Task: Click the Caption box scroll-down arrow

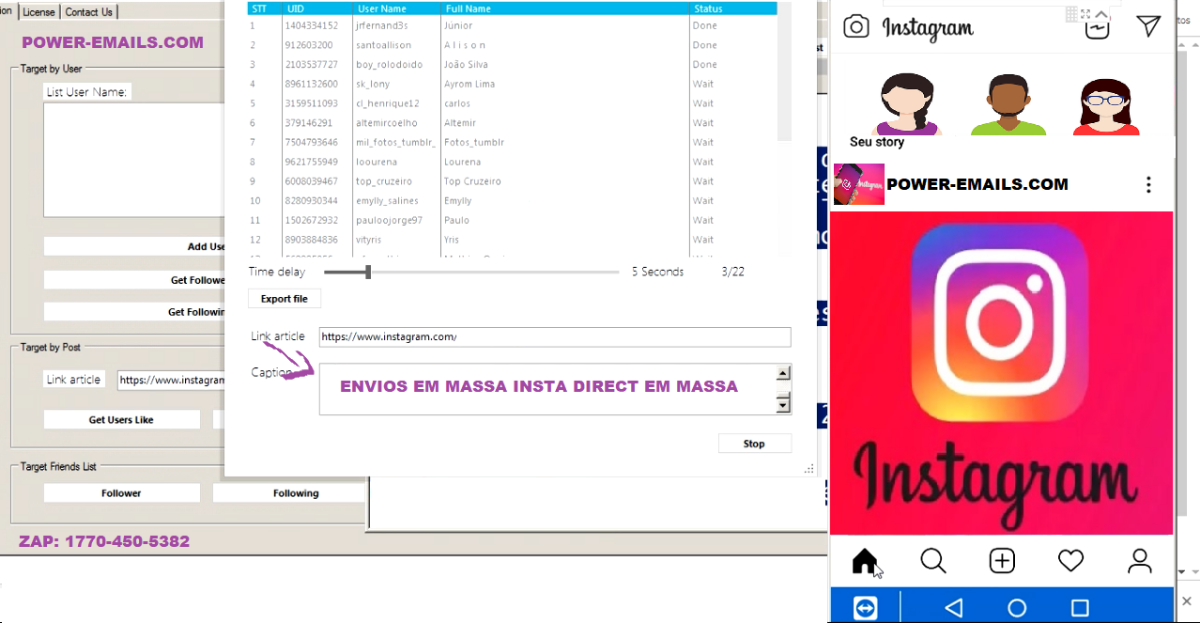Action: tap(783, 404)
